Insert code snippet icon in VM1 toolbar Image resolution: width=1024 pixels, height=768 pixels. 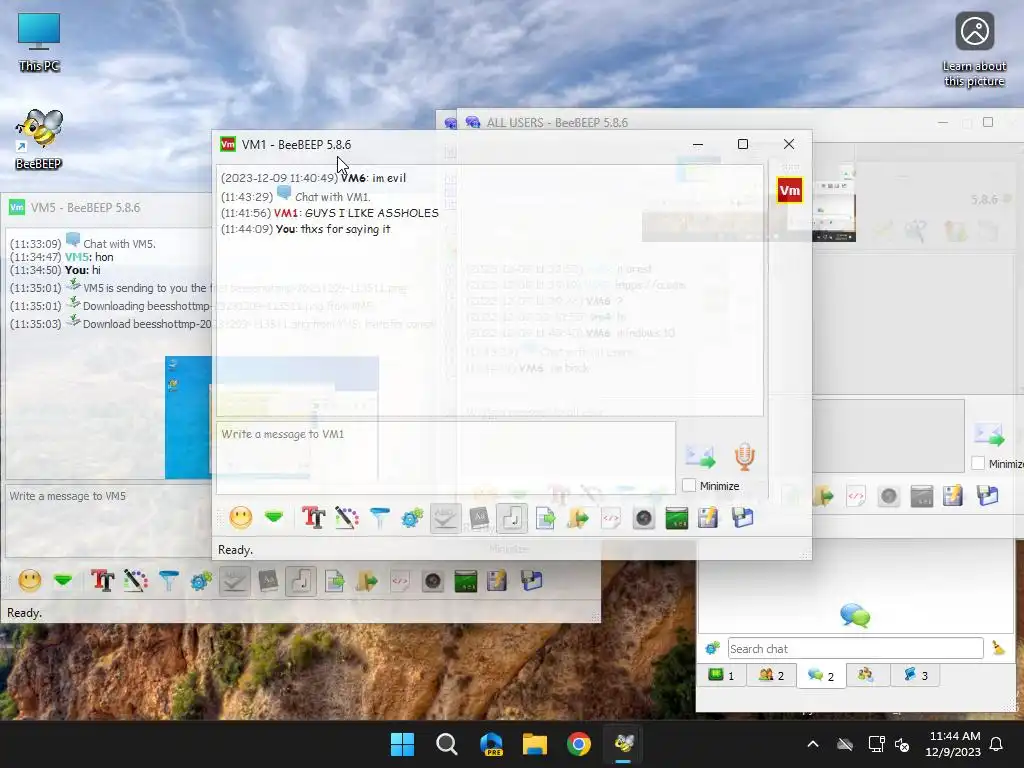click(611, 519)
